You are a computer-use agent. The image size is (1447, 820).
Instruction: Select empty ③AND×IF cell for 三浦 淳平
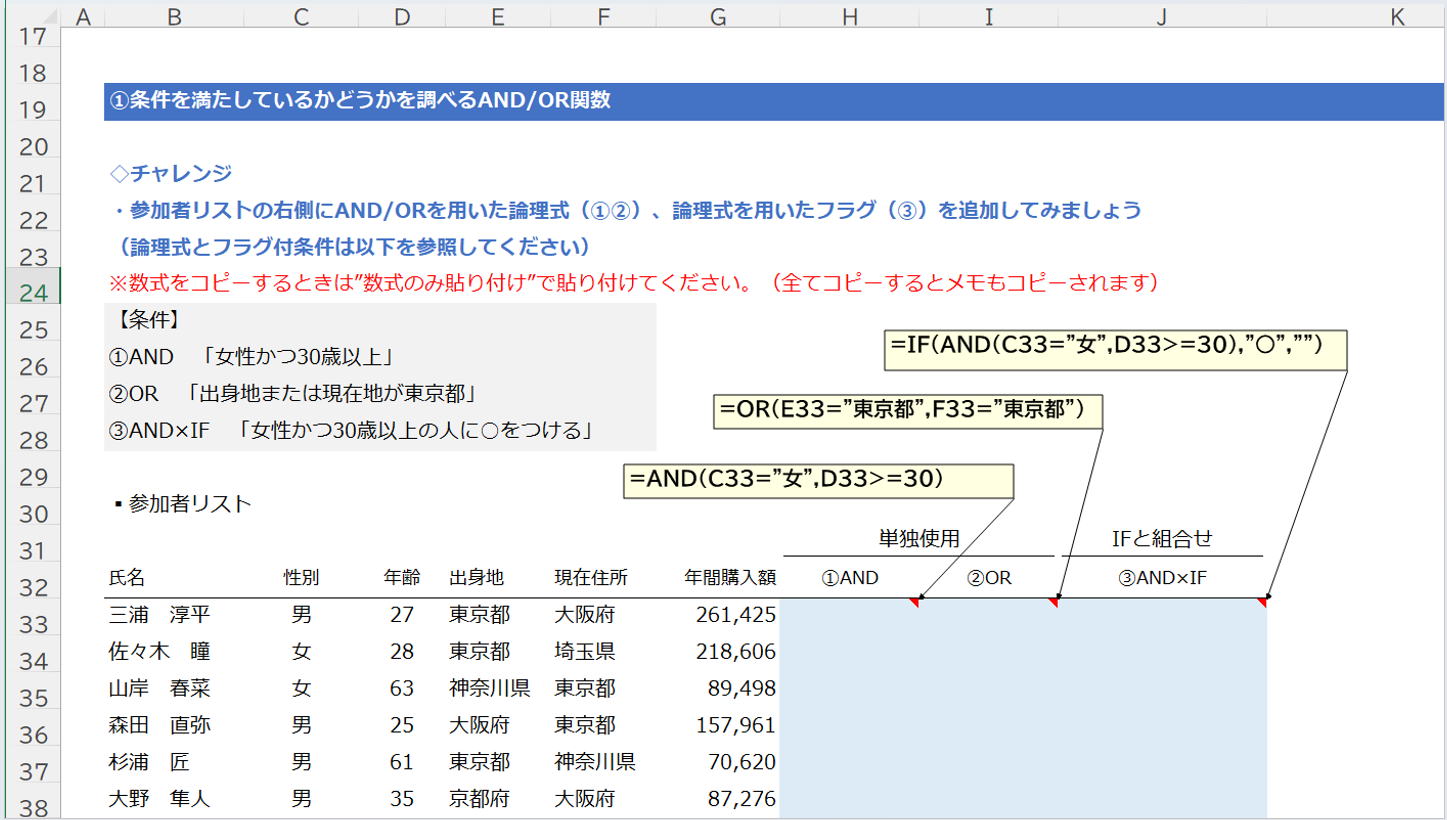[x=1162, y=616]
